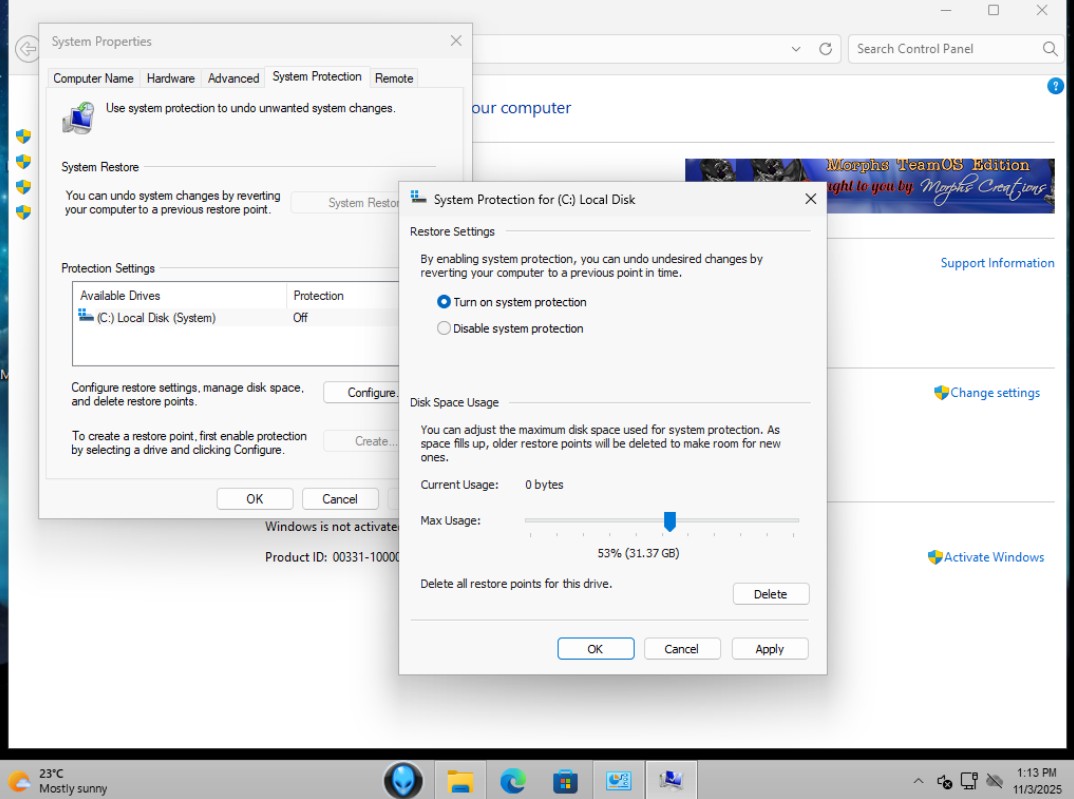Select (C:) Local Disk (System) drive row
Image resolution: width=1074 pixels, height=799 pixels.
click(236, 318)
